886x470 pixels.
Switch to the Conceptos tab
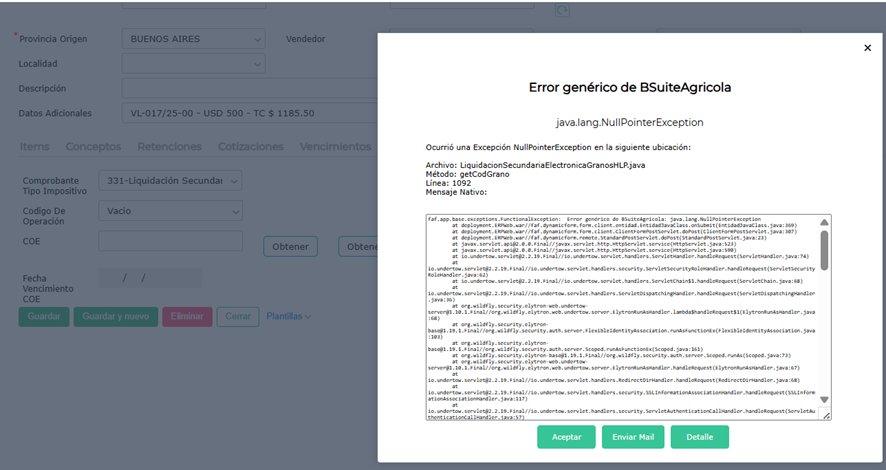click(x=93, y=146)
